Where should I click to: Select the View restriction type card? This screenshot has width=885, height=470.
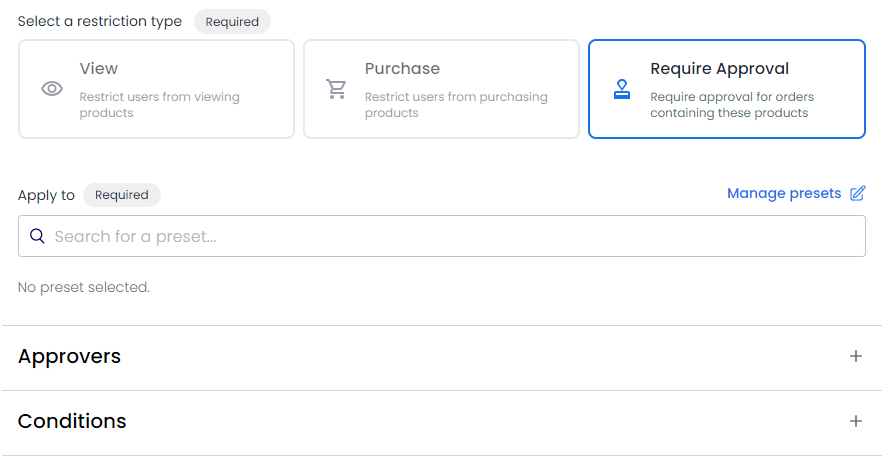(x=156, y=89)
